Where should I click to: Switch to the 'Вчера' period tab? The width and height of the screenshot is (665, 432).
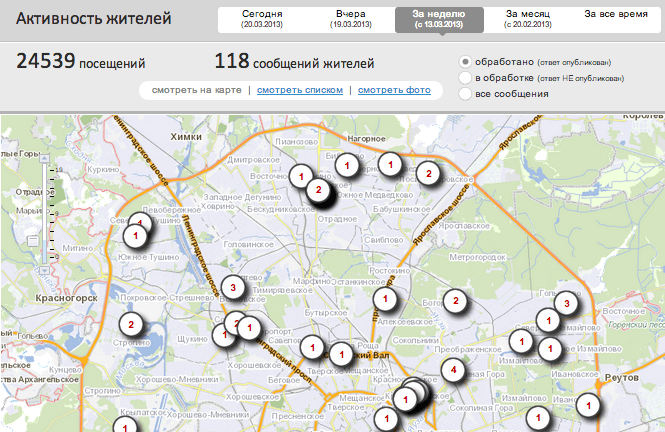coord(350,18)
